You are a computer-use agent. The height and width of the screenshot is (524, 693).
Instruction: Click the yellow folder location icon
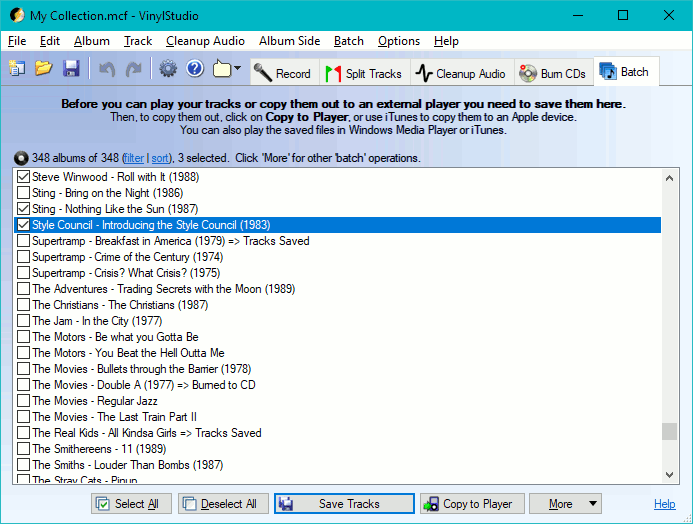[222, 69]
